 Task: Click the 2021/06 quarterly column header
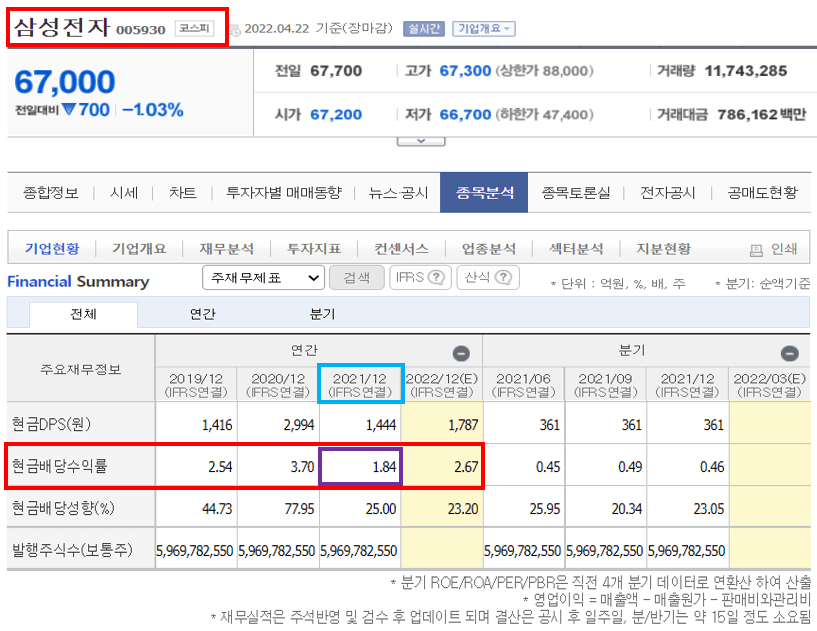(x=524, y=385)
